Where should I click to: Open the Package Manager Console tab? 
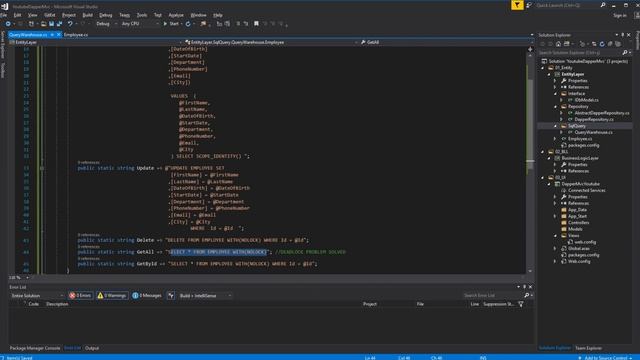coord(35,348)
